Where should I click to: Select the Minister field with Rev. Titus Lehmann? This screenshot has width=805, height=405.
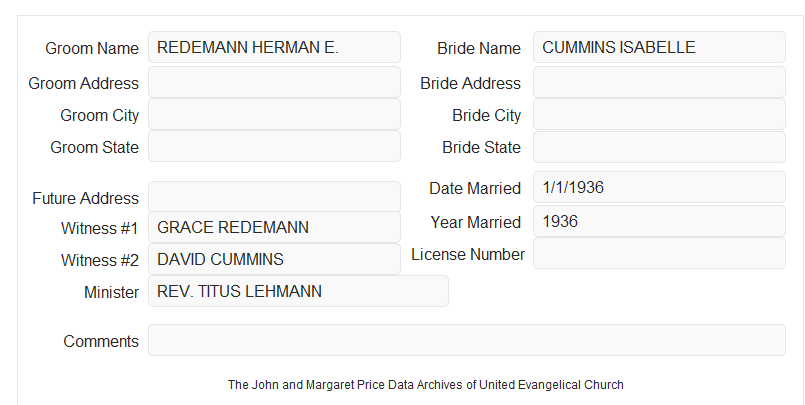tap(298, 291)
